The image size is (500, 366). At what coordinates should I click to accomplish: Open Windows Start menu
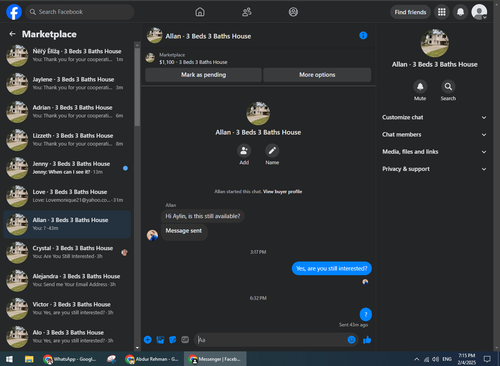coord(9,359)
